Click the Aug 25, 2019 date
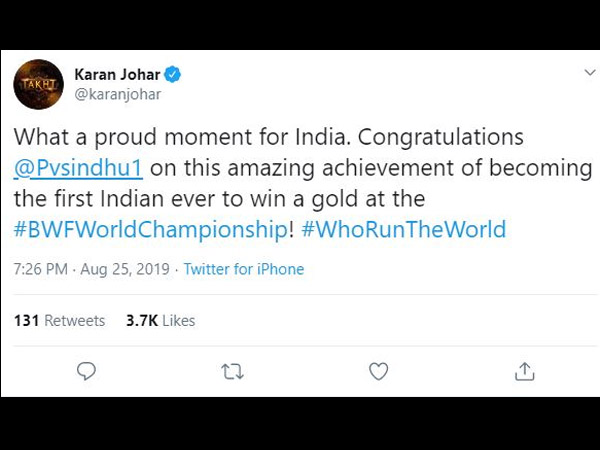Viewport: 600px width, 450px height. (x=125, y=269)
